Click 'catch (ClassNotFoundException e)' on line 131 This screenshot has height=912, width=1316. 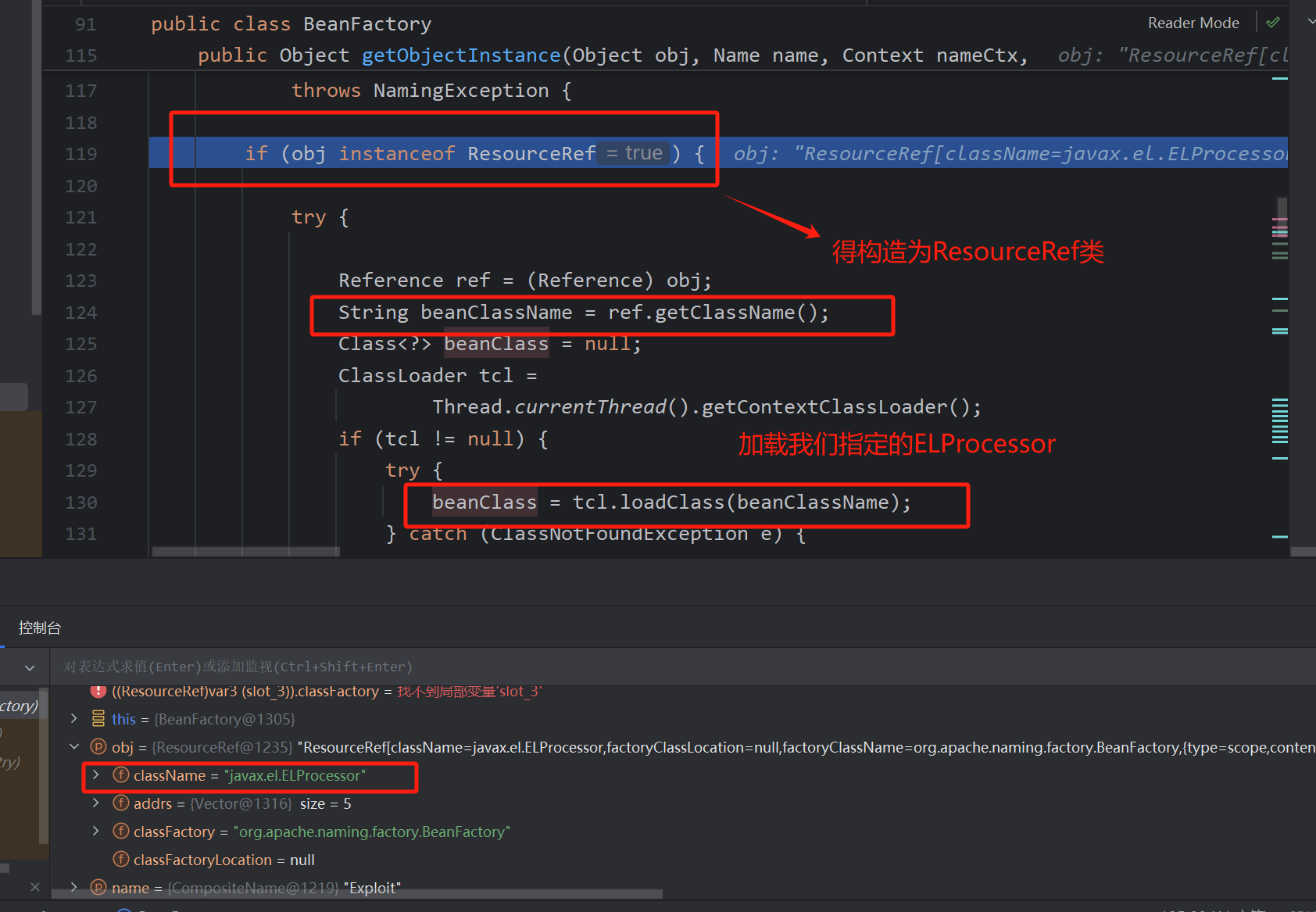coord(595,534)
